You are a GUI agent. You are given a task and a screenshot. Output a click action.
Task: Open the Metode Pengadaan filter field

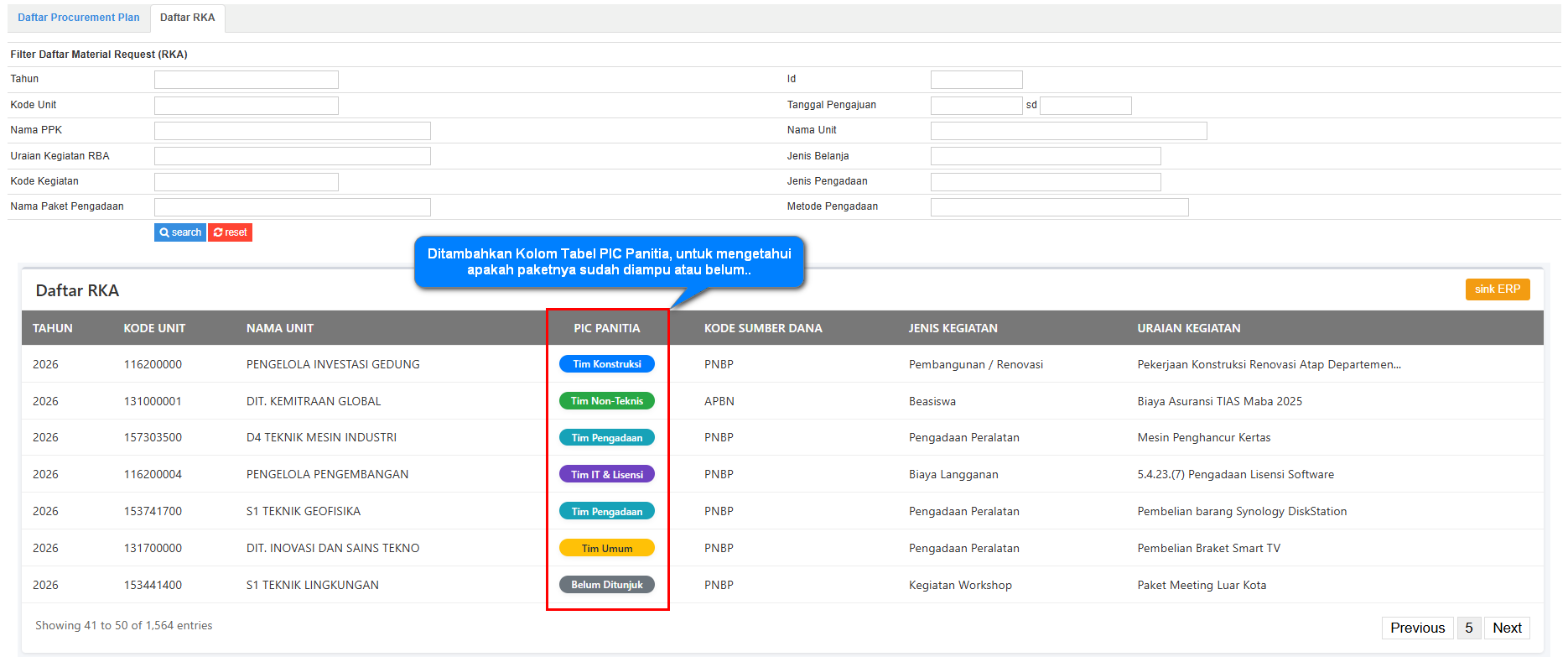(1058, 207)
